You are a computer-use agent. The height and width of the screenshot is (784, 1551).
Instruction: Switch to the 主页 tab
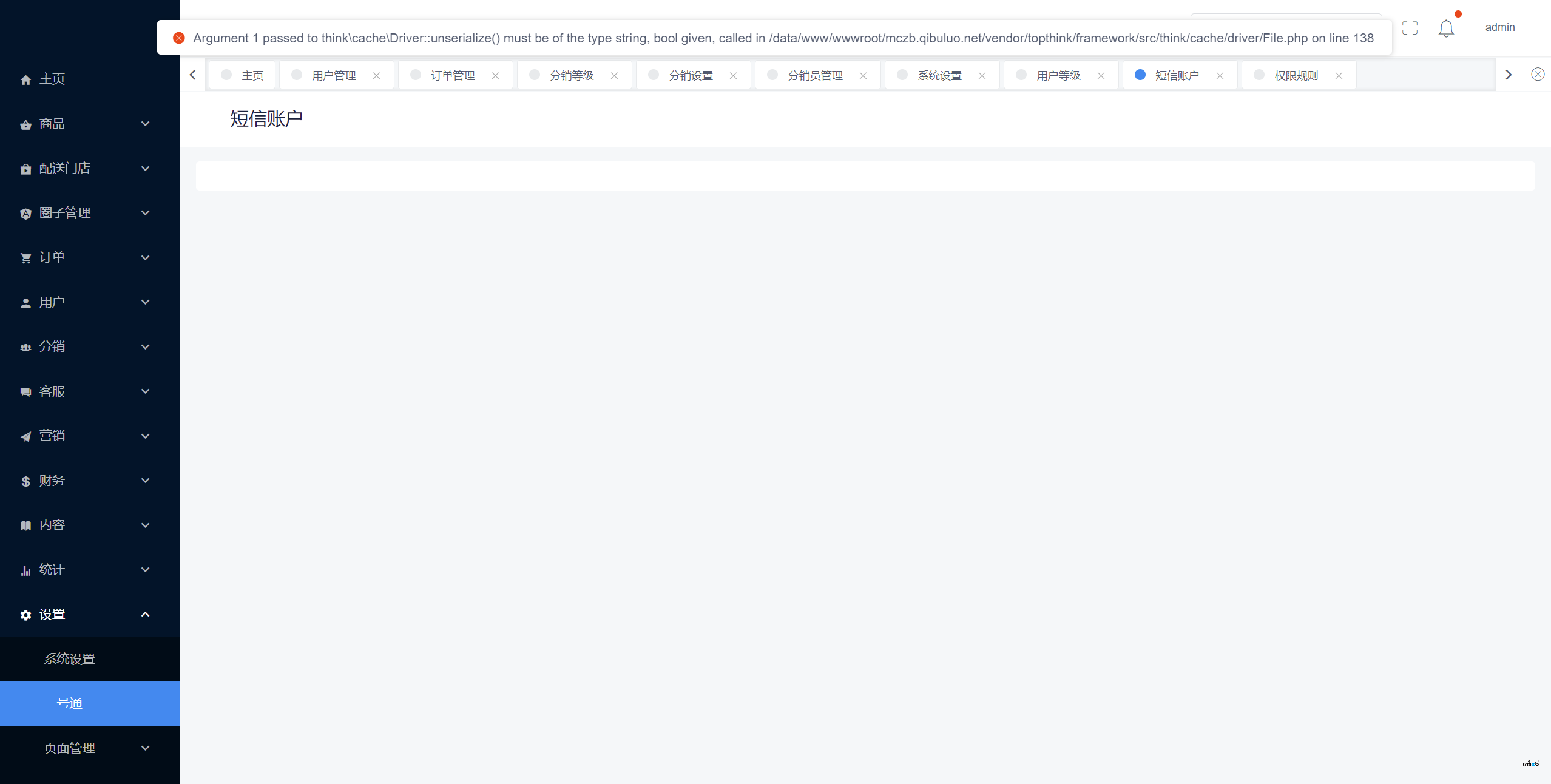(x=242, y=75)
